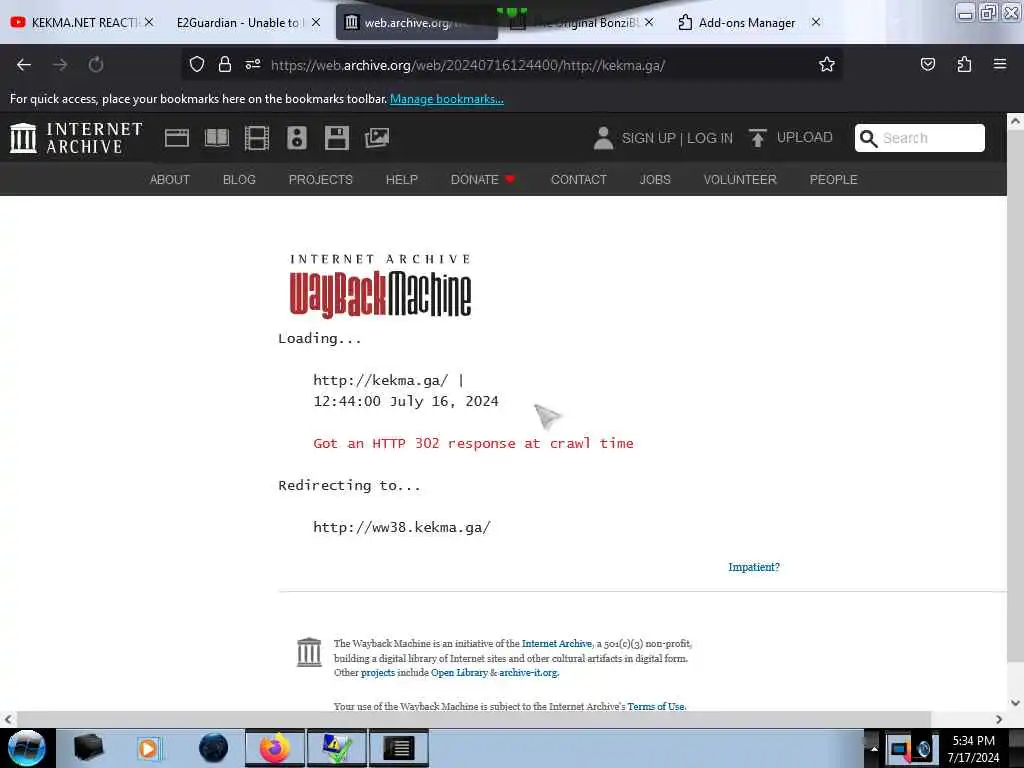
Task: Open the archive-it.org link
Action: [x=528, y=673]
